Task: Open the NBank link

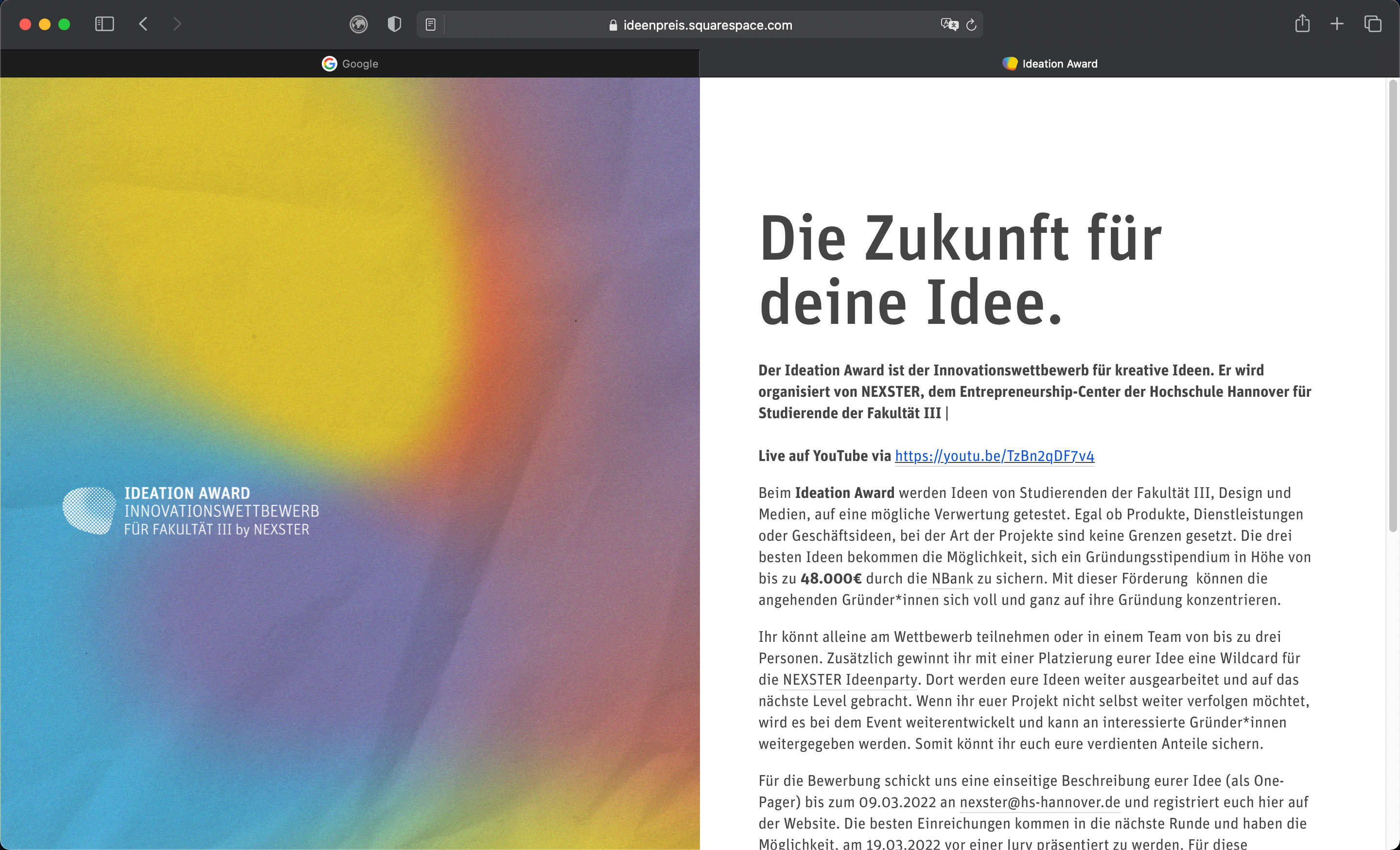Action: click(952, 578)
